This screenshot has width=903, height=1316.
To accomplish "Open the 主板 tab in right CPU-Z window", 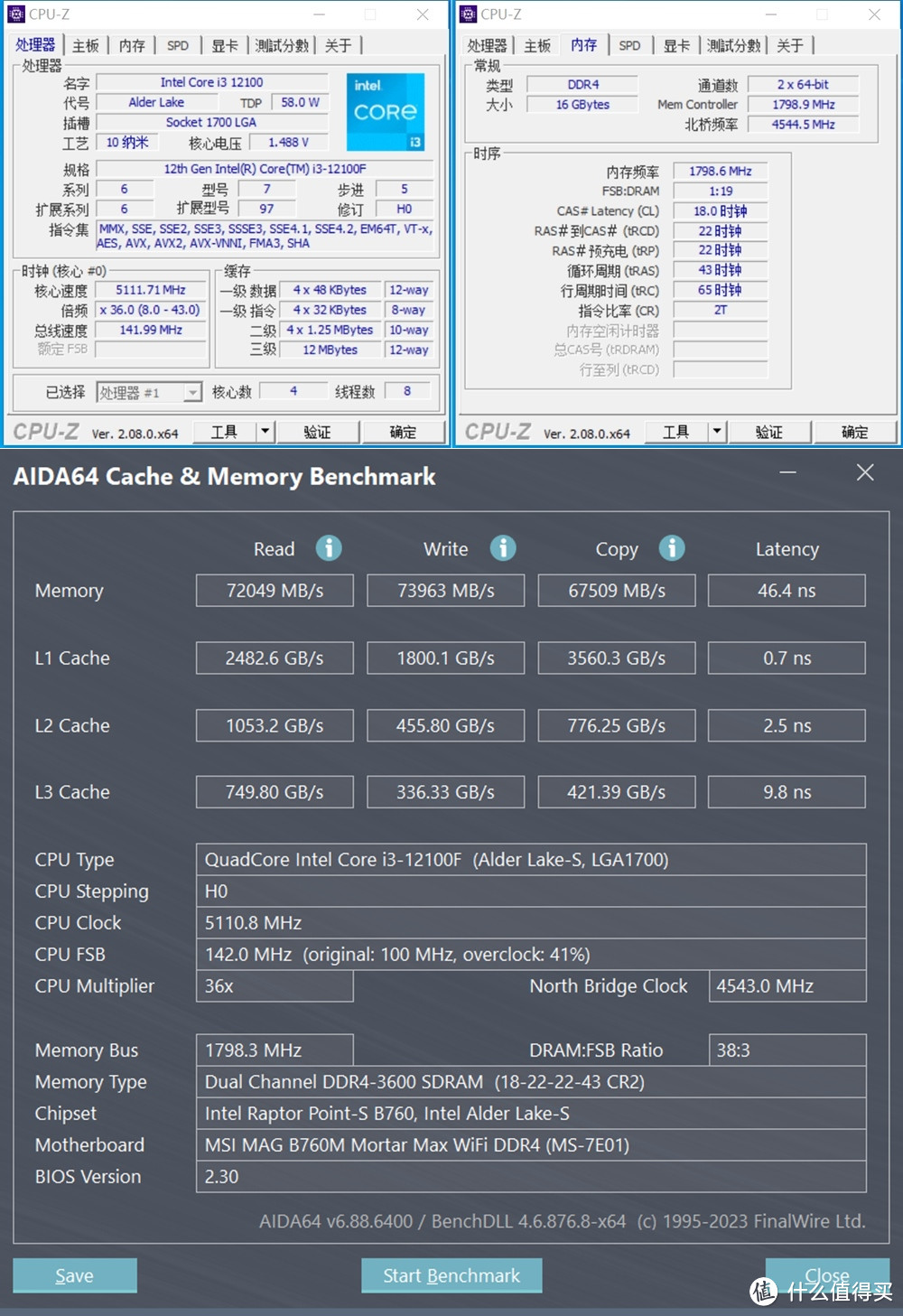I will point(537,45).
